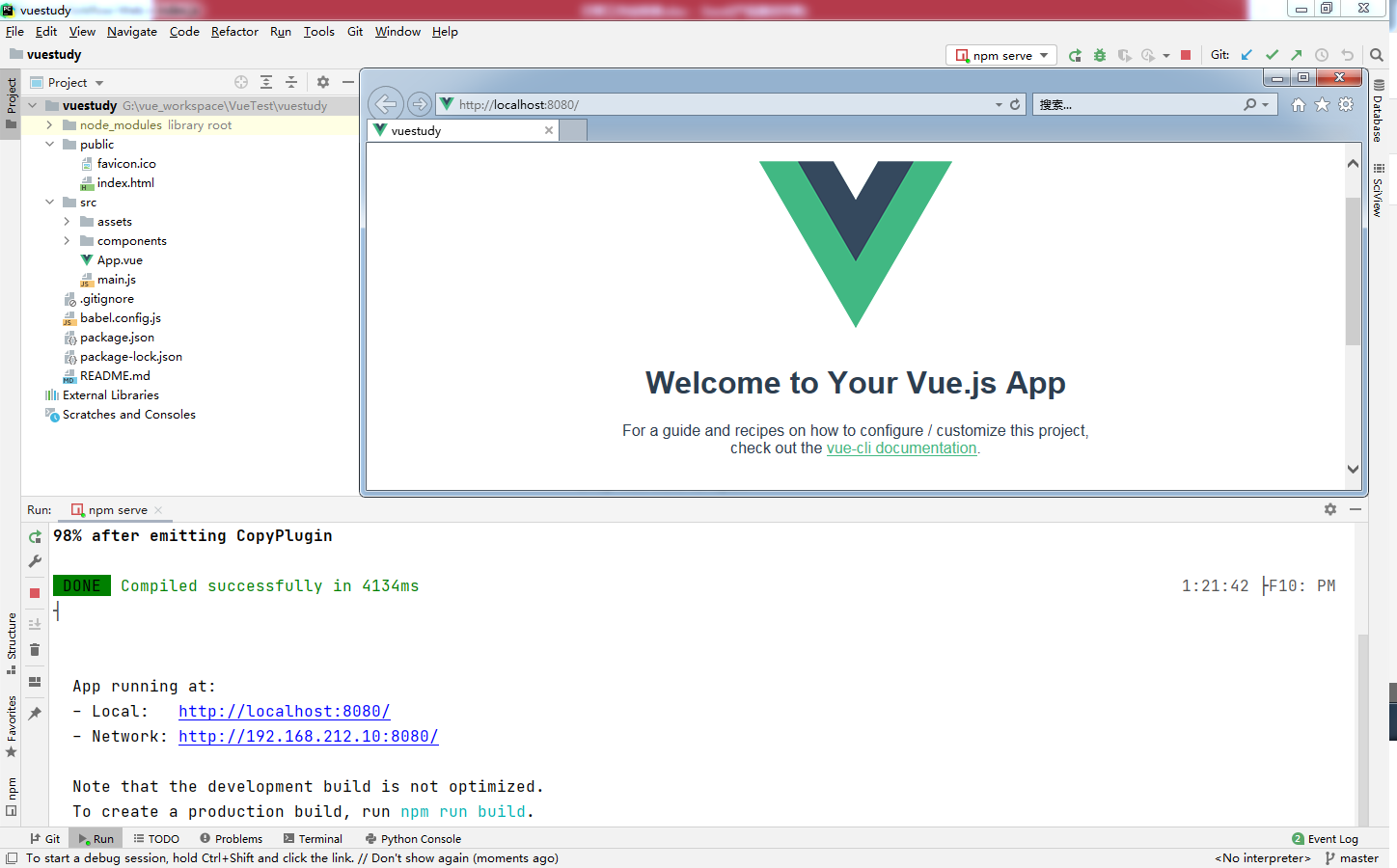Hide the Project panel with minus icon
This screenshot has height=868, width=1397.
[x=348, y=82]
